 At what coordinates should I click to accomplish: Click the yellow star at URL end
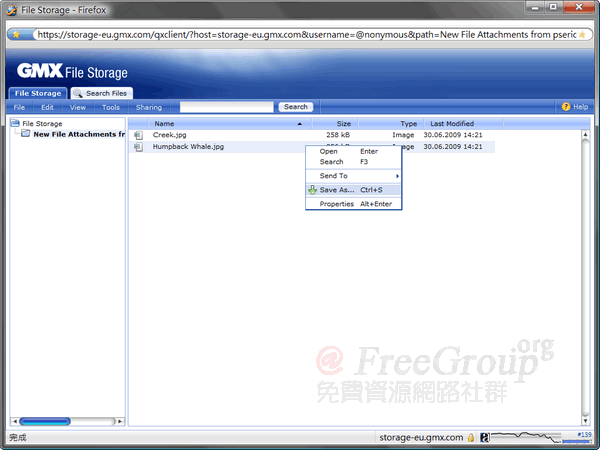click(x=582, y=34)
